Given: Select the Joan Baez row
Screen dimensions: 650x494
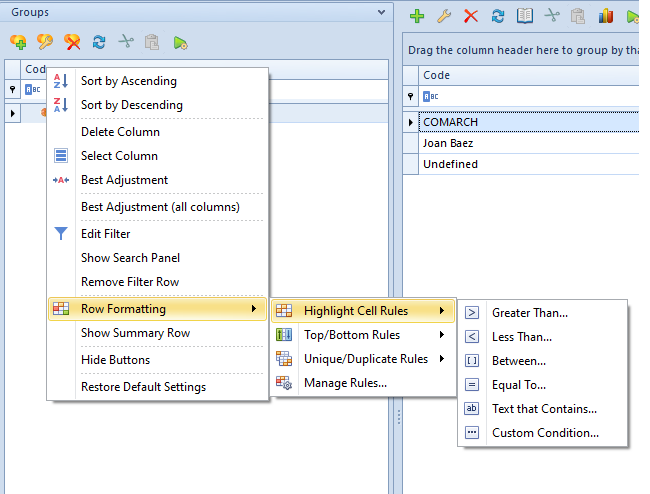Looking at the screenshot, I should [x=529, y=143].
